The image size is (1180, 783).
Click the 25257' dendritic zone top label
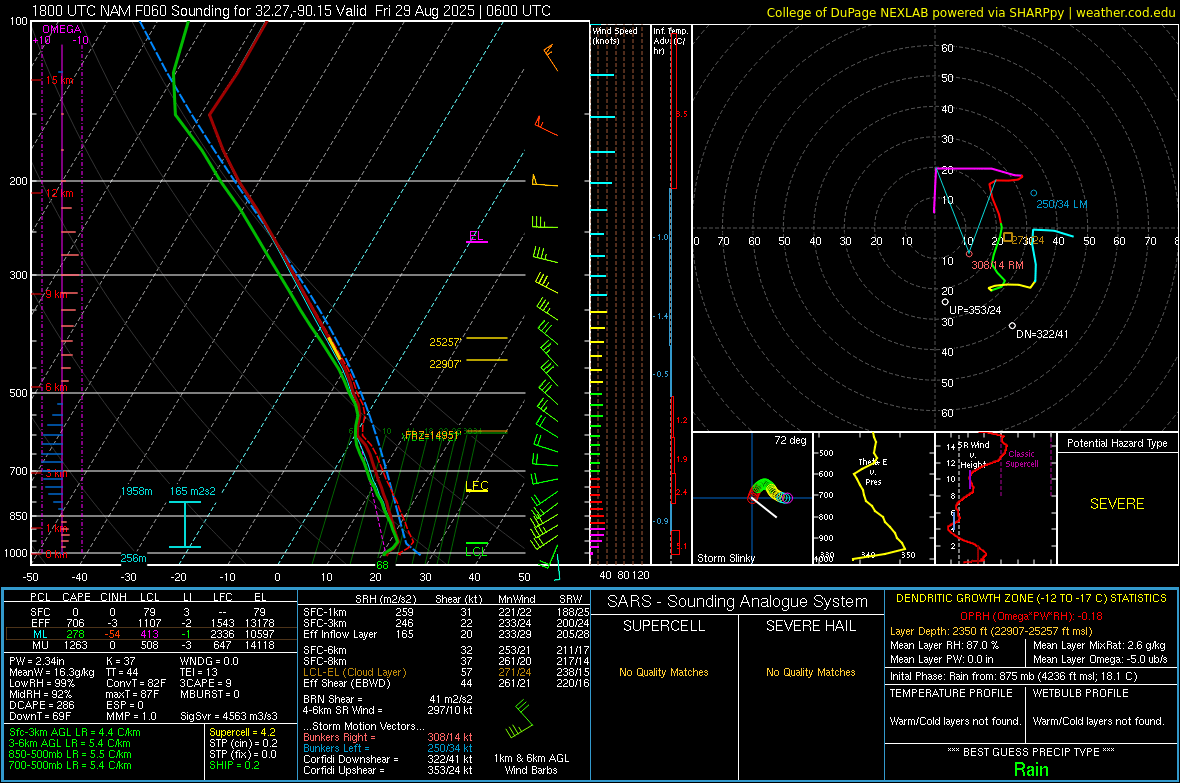[446, 342]
